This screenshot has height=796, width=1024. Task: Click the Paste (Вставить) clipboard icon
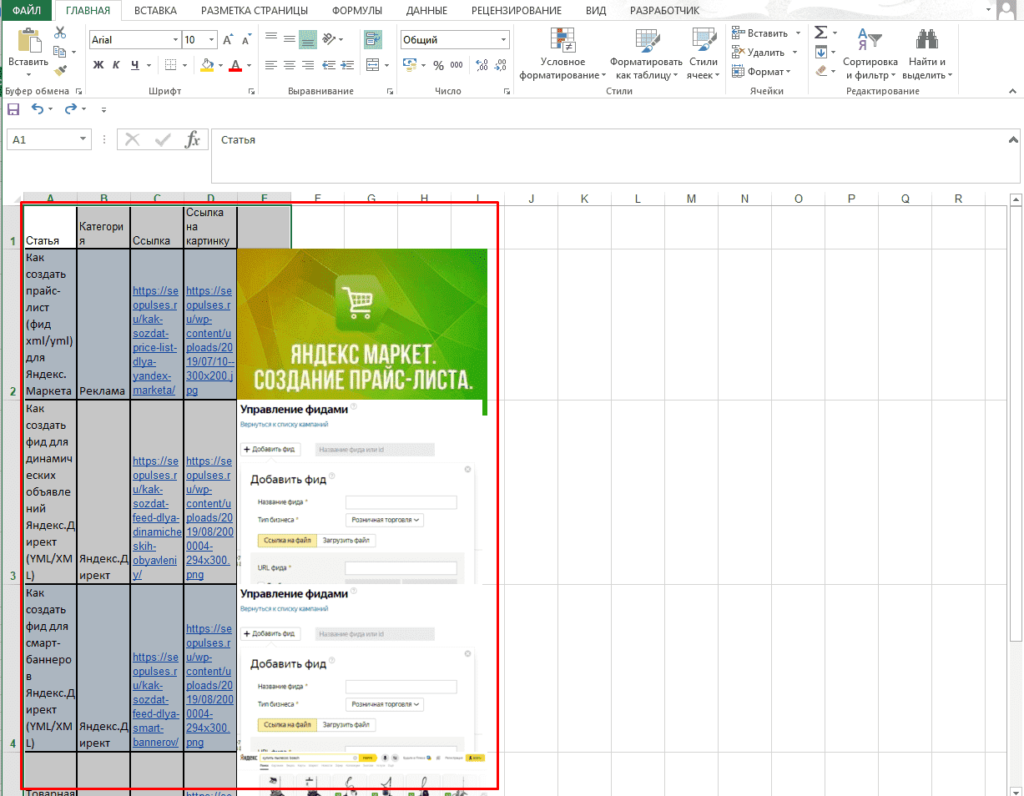[29, 40]
